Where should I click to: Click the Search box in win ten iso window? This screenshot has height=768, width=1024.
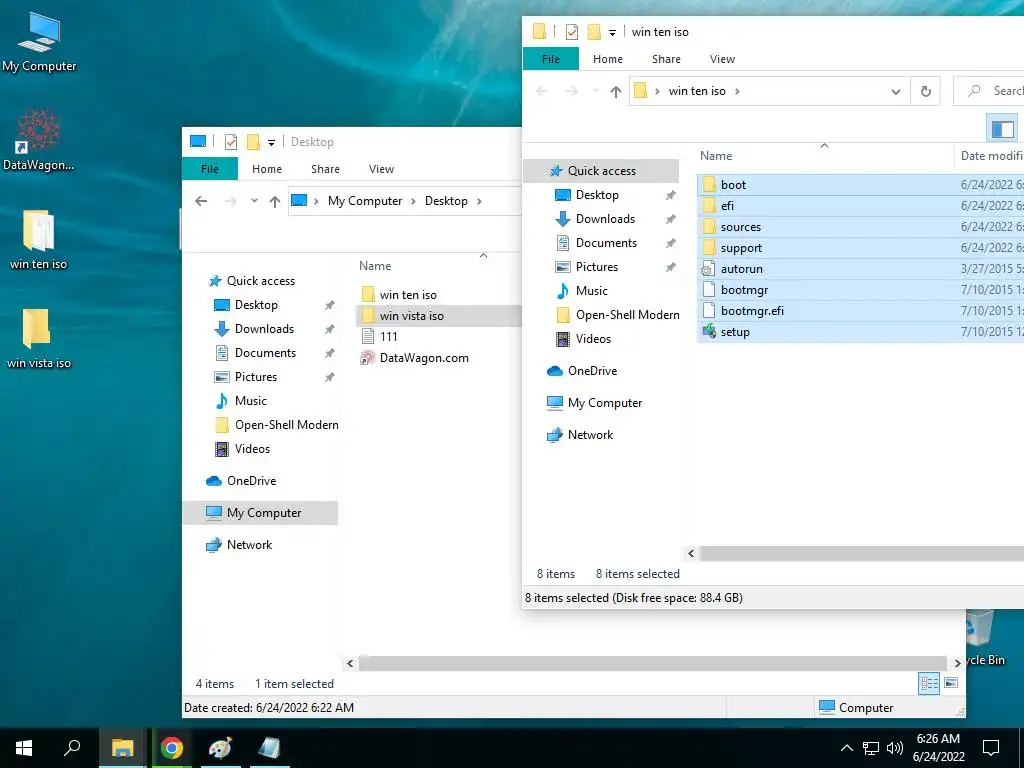[x=989, y=91]
